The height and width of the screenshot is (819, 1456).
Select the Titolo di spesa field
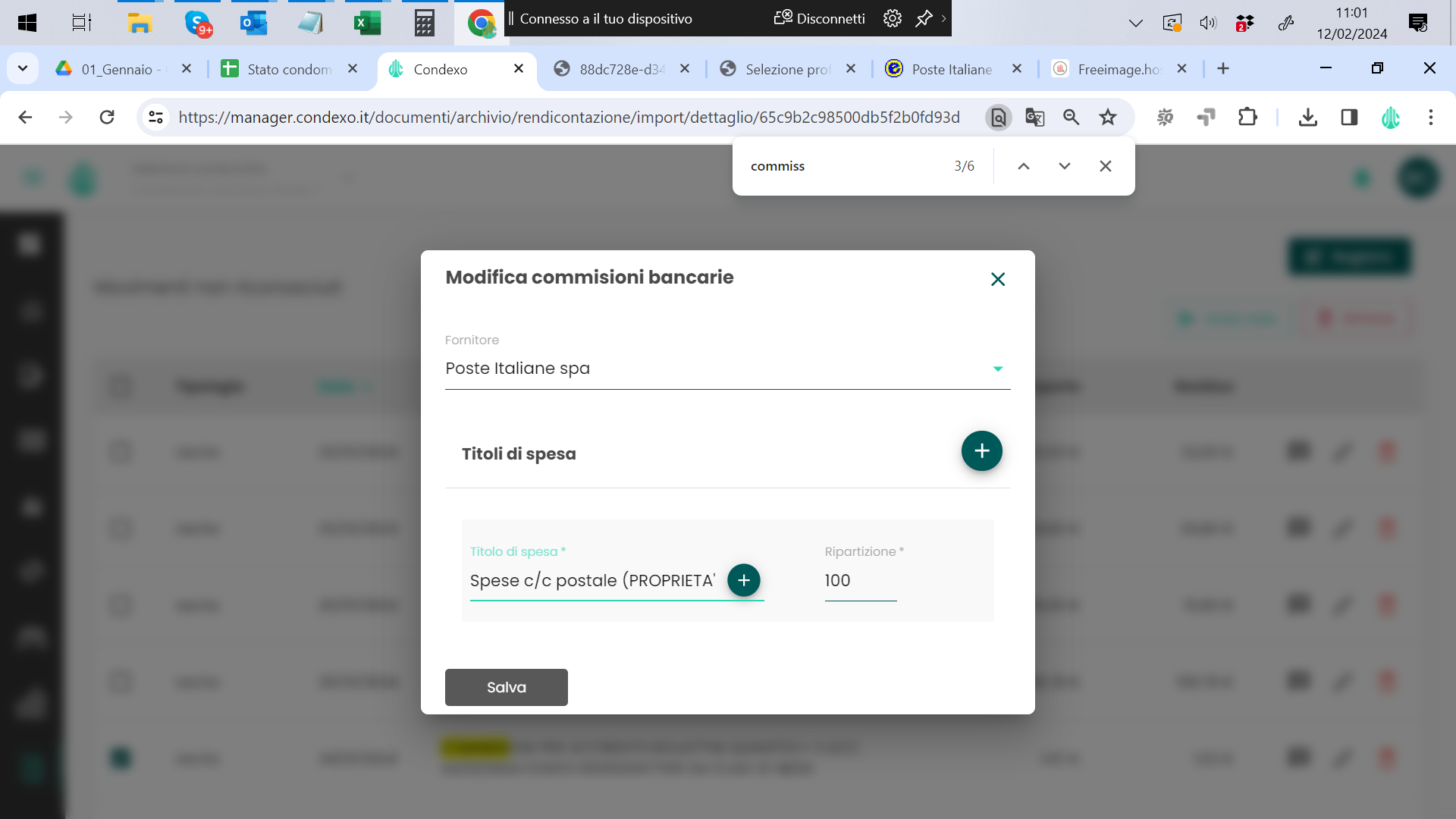tap(592, 581)
